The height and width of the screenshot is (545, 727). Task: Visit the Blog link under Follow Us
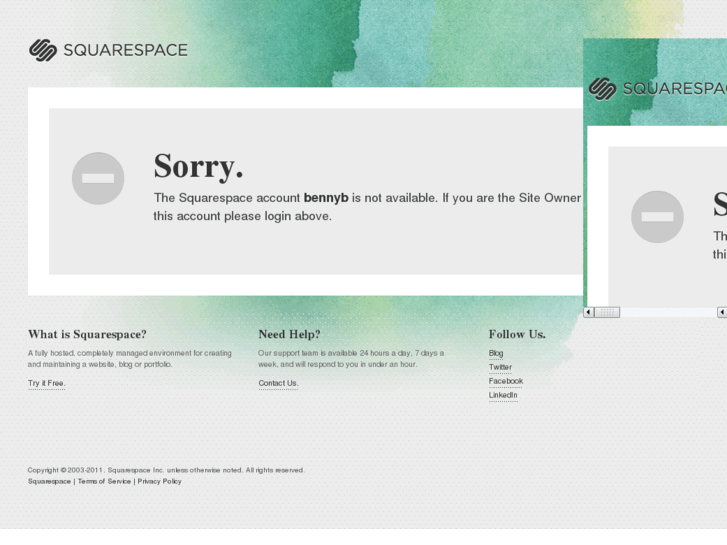point(496,353)
